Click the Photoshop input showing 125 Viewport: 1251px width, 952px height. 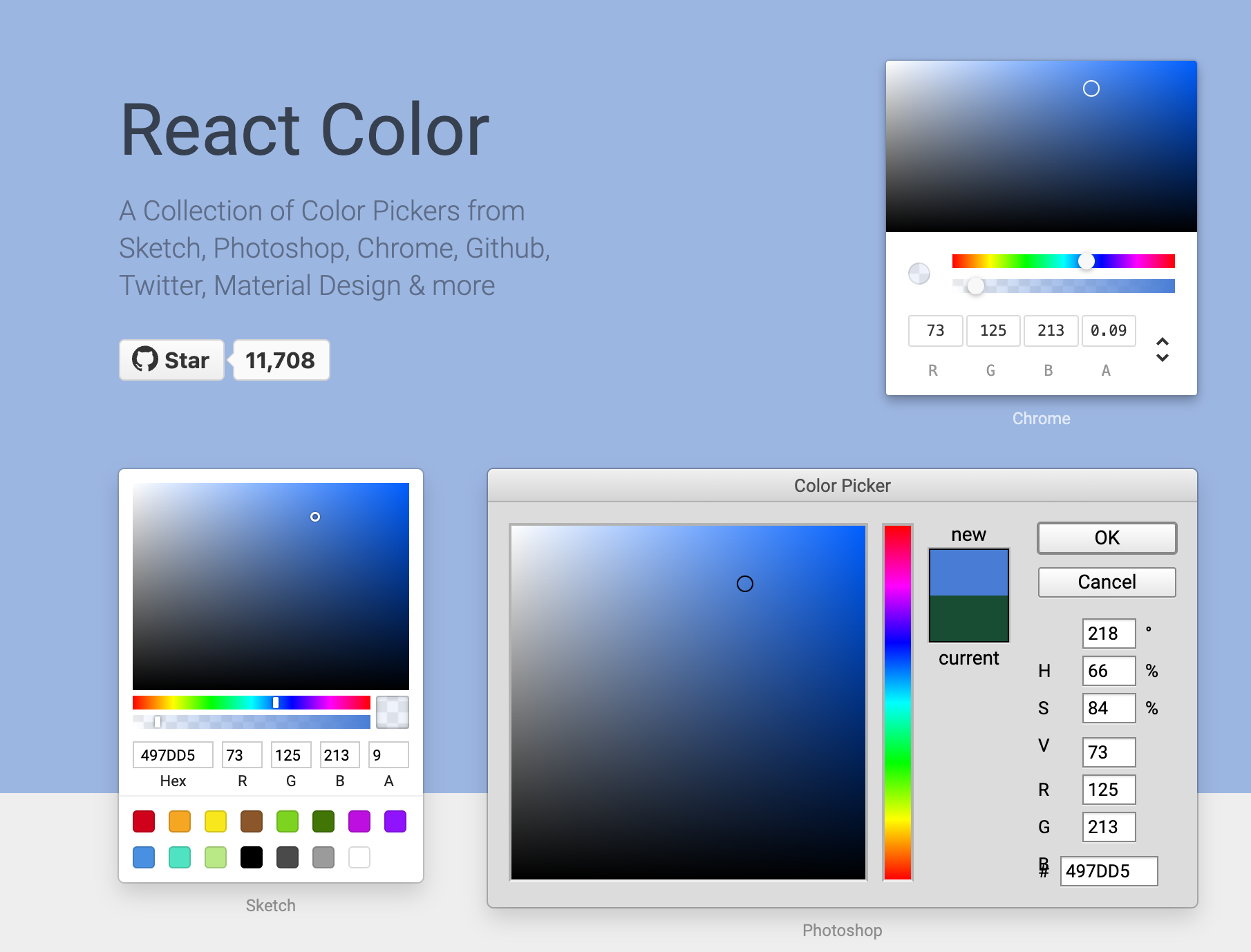1109,790
